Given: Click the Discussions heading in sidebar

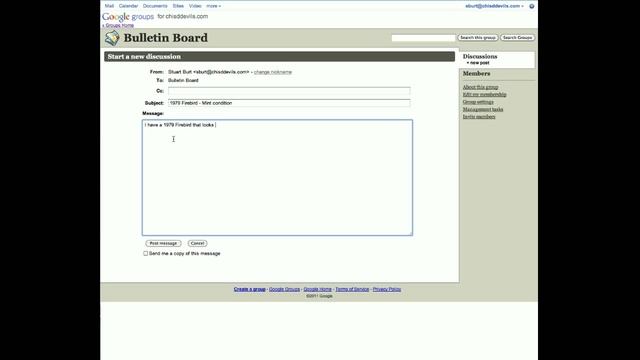Looking at the screenshot, I should point(480,56).
